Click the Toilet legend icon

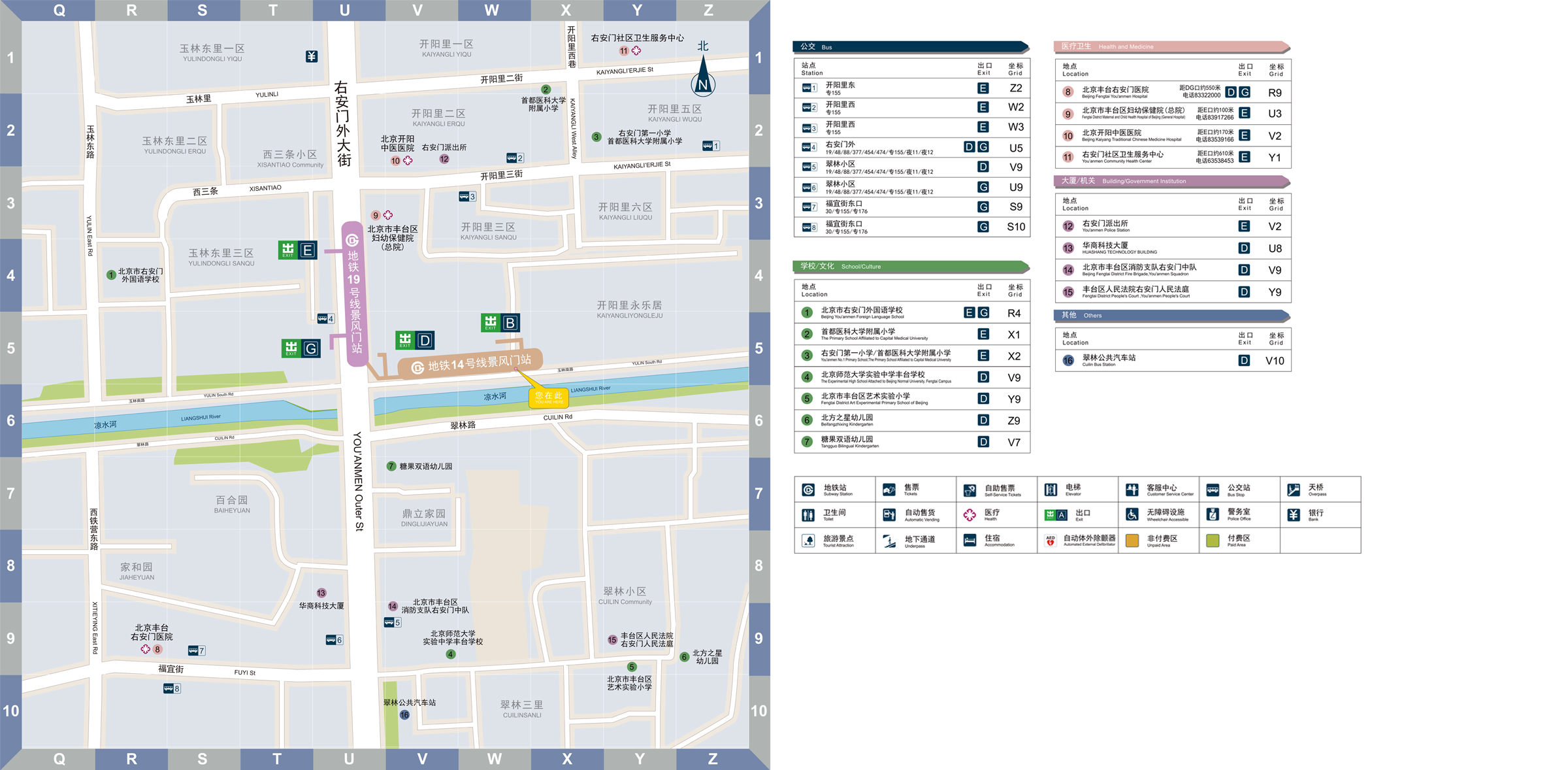pos(808,515)
